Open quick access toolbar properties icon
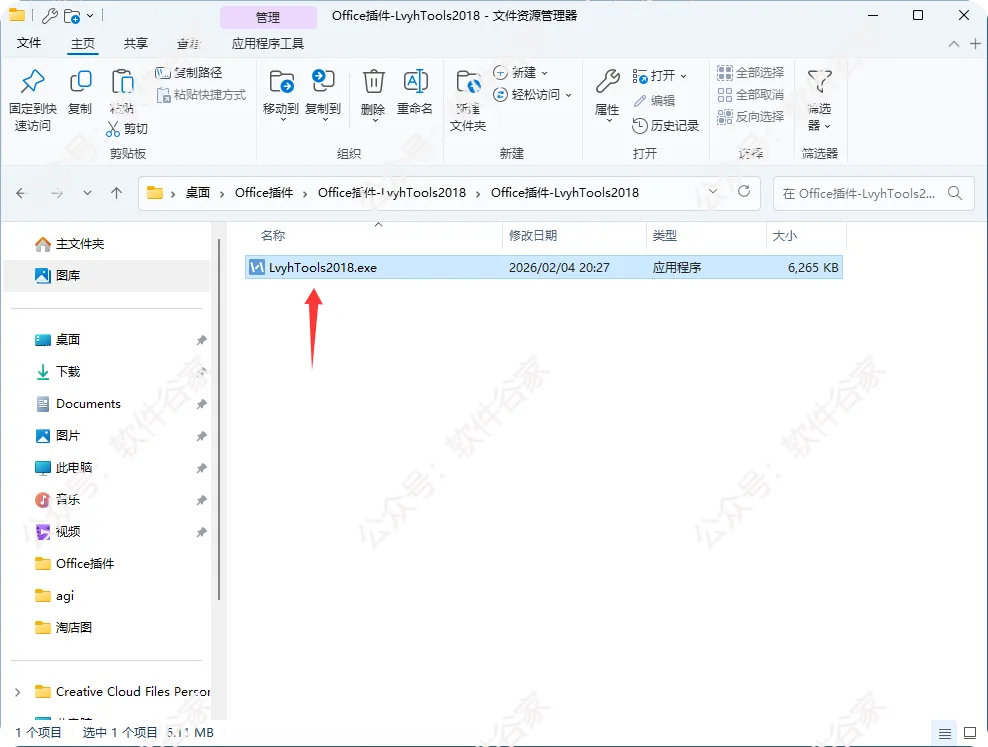Image resolution: width=988 pixels, height=747 pixels. 49,15
